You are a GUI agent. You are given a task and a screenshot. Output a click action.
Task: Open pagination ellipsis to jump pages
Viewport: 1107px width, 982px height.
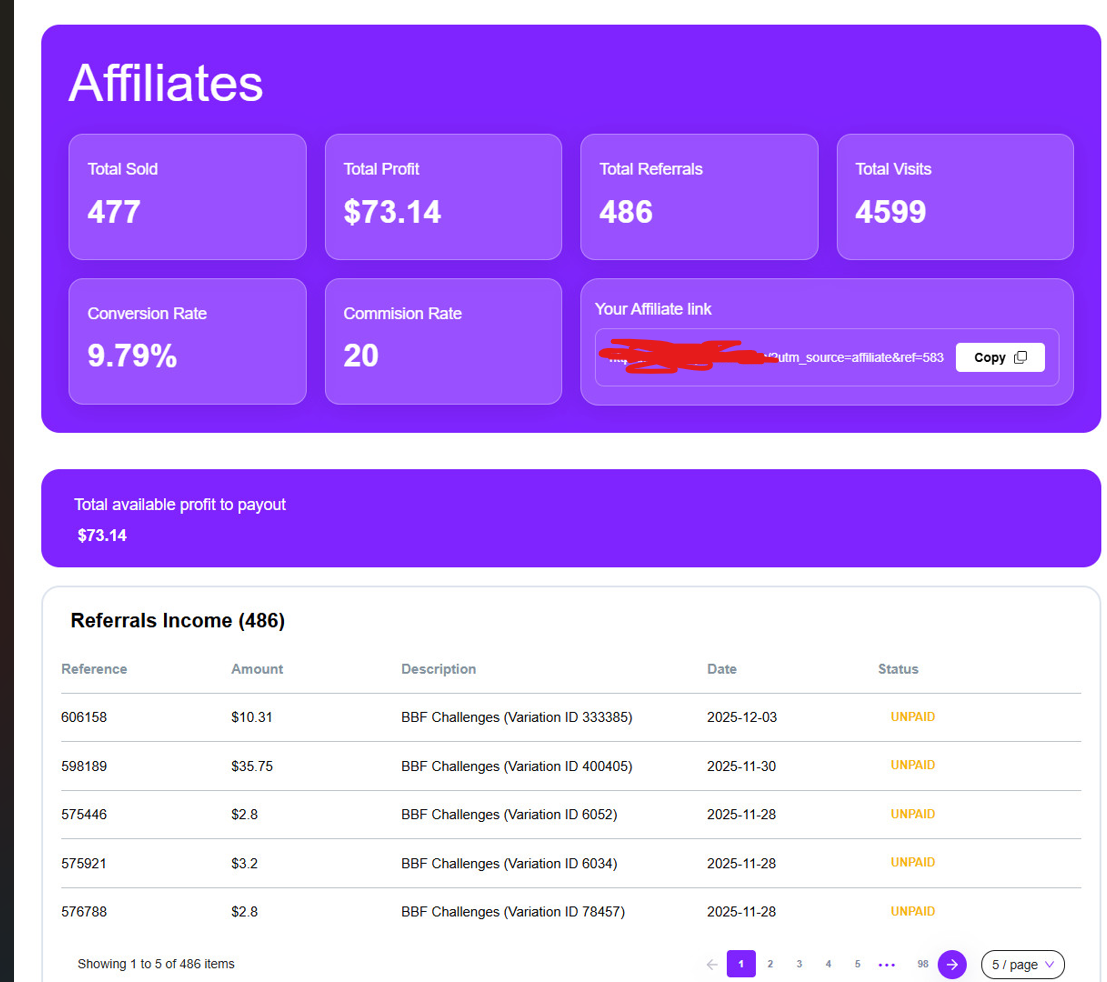tap(886, 964)
